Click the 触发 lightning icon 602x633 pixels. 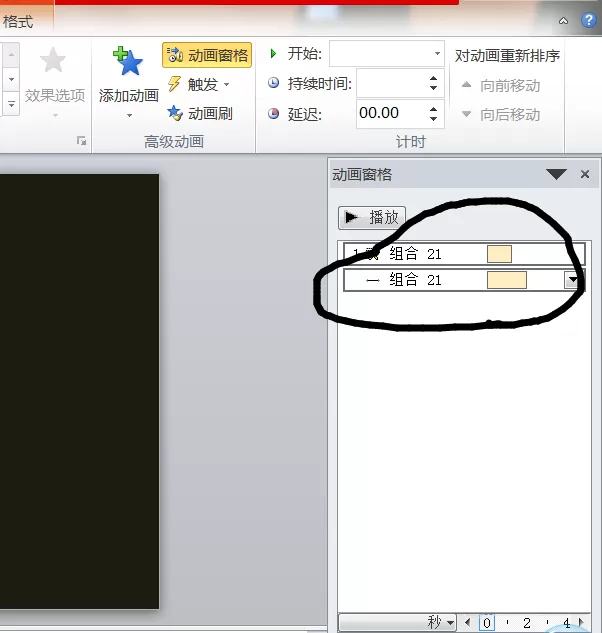[174, 84]
